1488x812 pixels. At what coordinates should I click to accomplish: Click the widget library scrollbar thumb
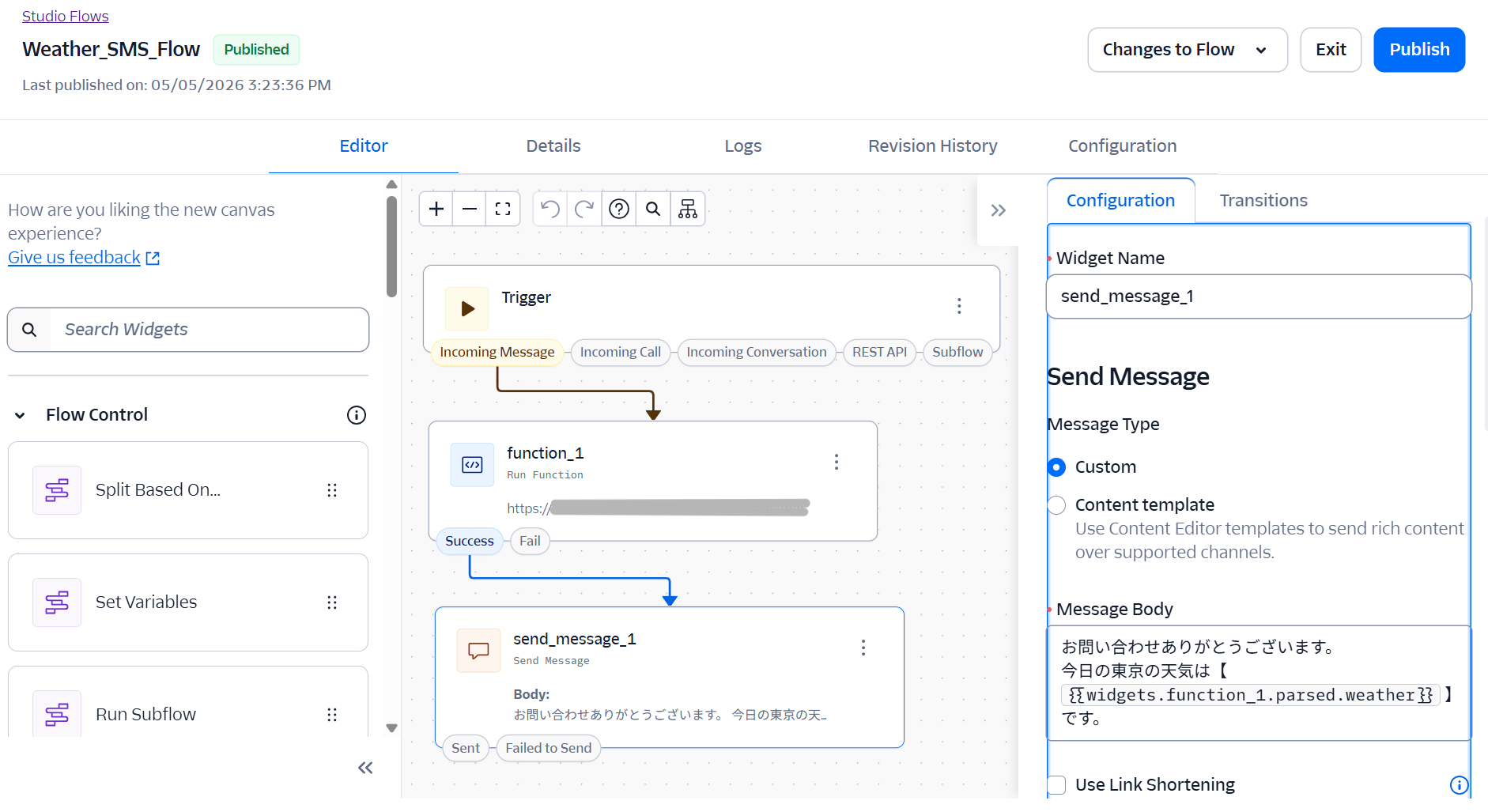391,247
